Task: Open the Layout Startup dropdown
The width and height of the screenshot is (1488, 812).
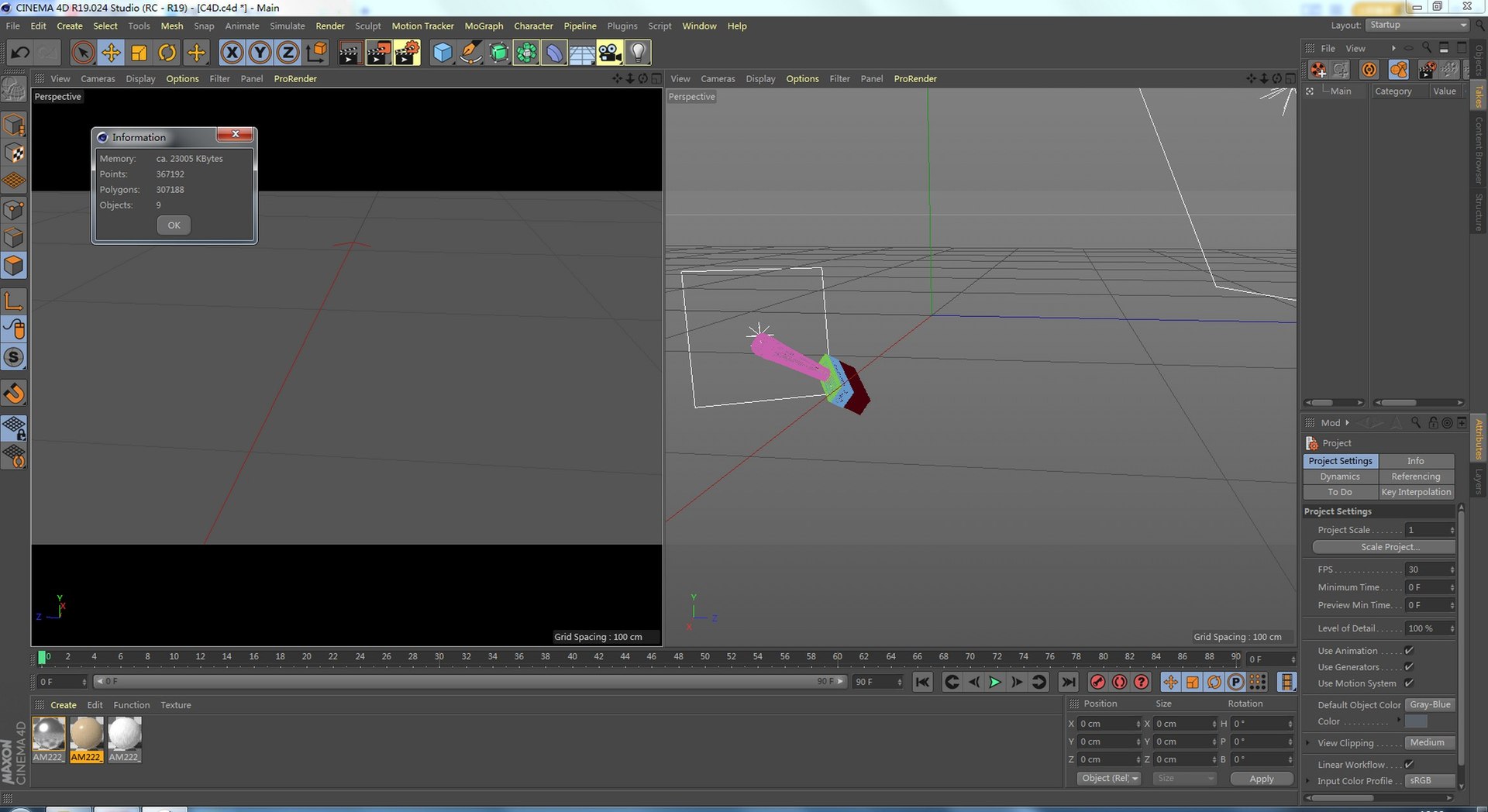Action: [1417, 25]
